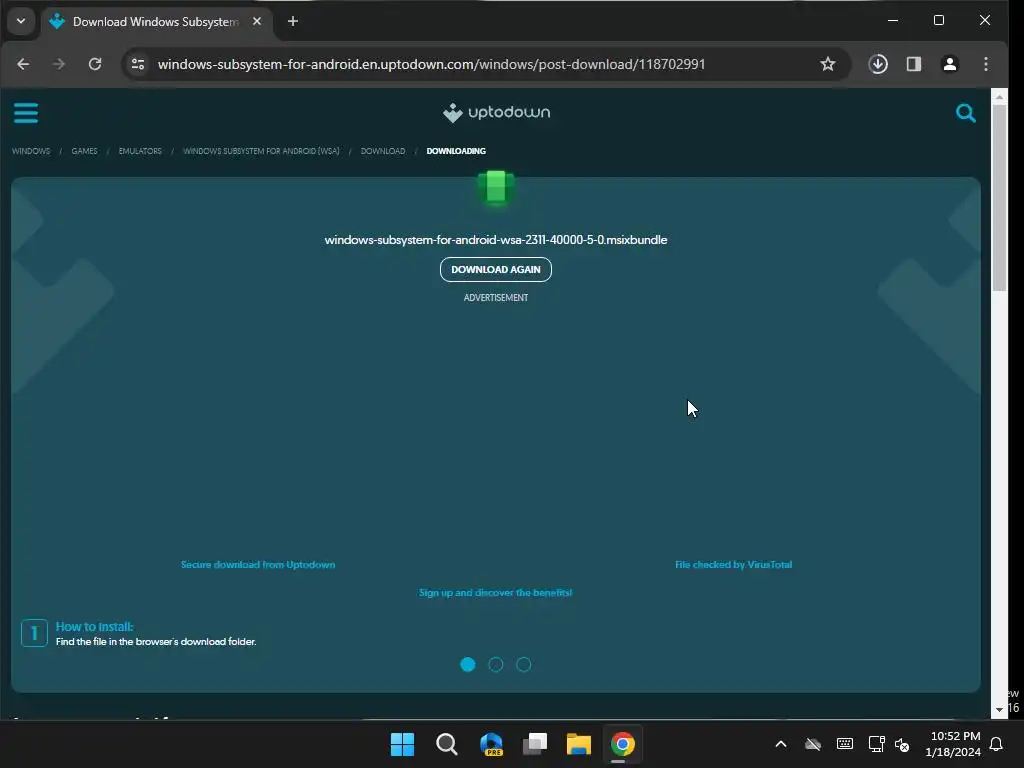Open the Uptodown hamburger menu
1024x768 pixels.
tap(26, 113)
